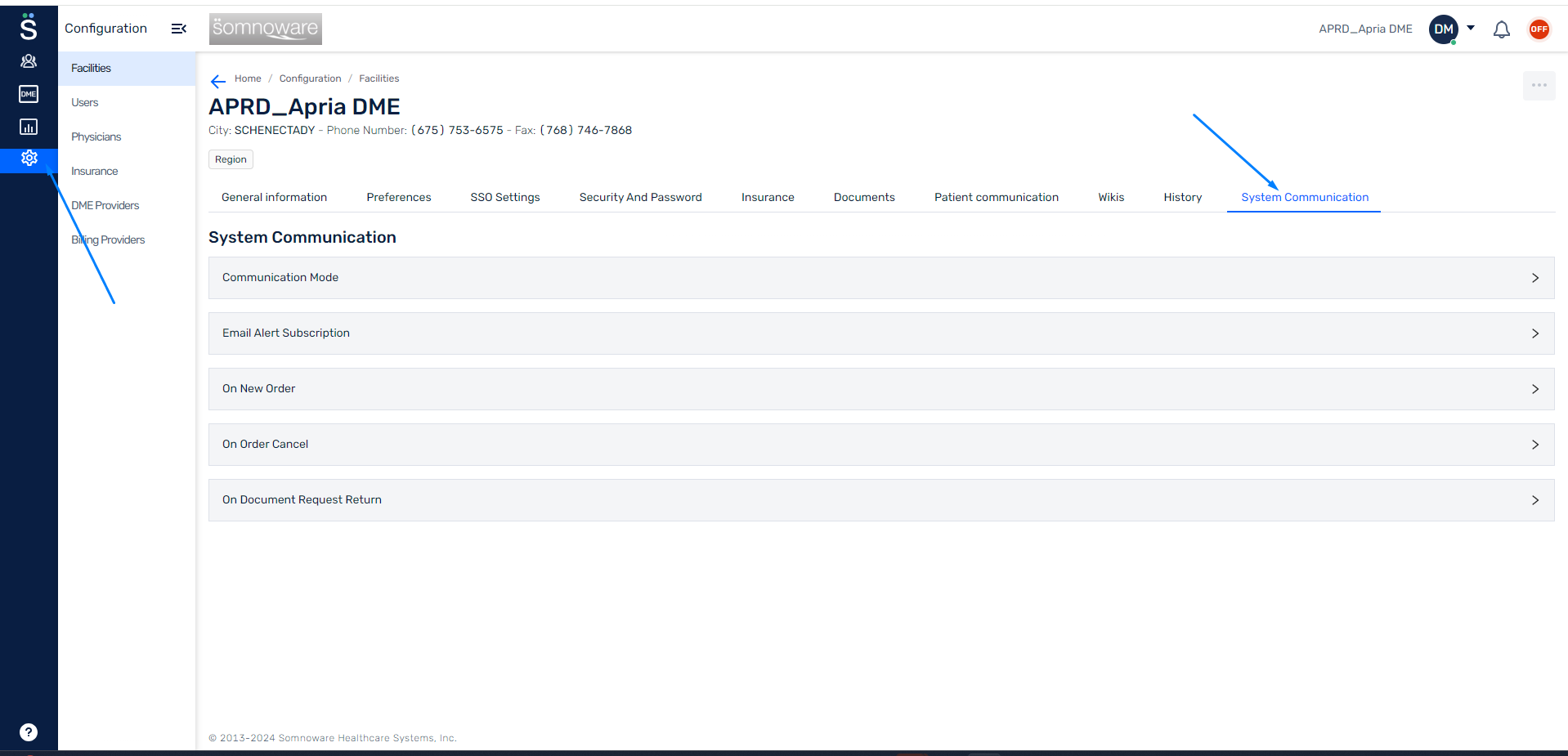
Task: Click the On Document Request Return label
Action: 302,500
